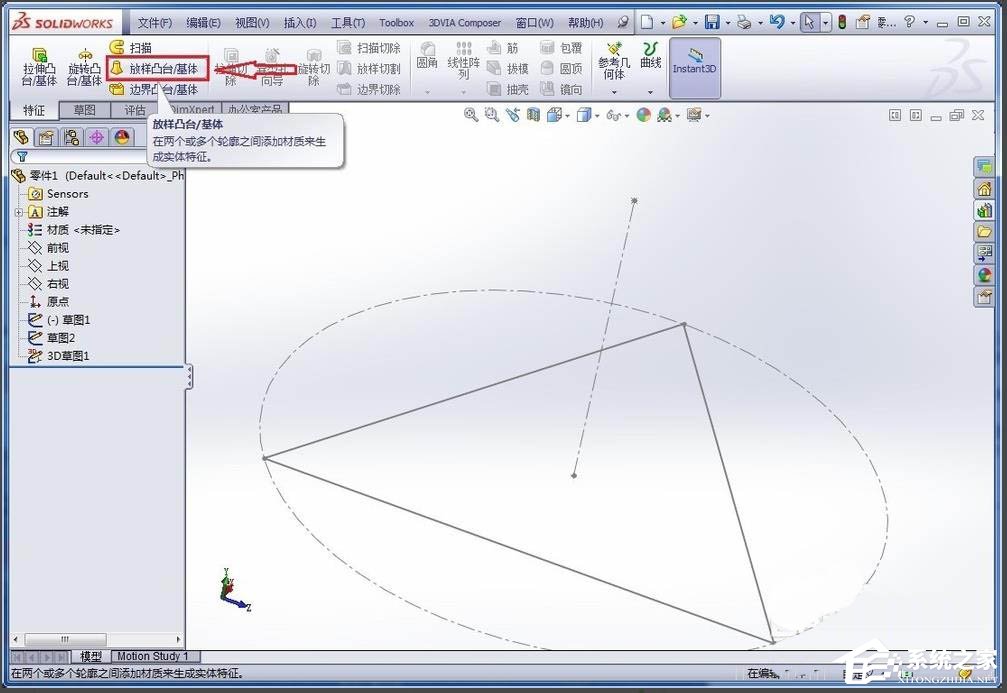The image size is (1007, 693).
Task: Toggle Instant3D mode on or off
Action: click(694, 67)
